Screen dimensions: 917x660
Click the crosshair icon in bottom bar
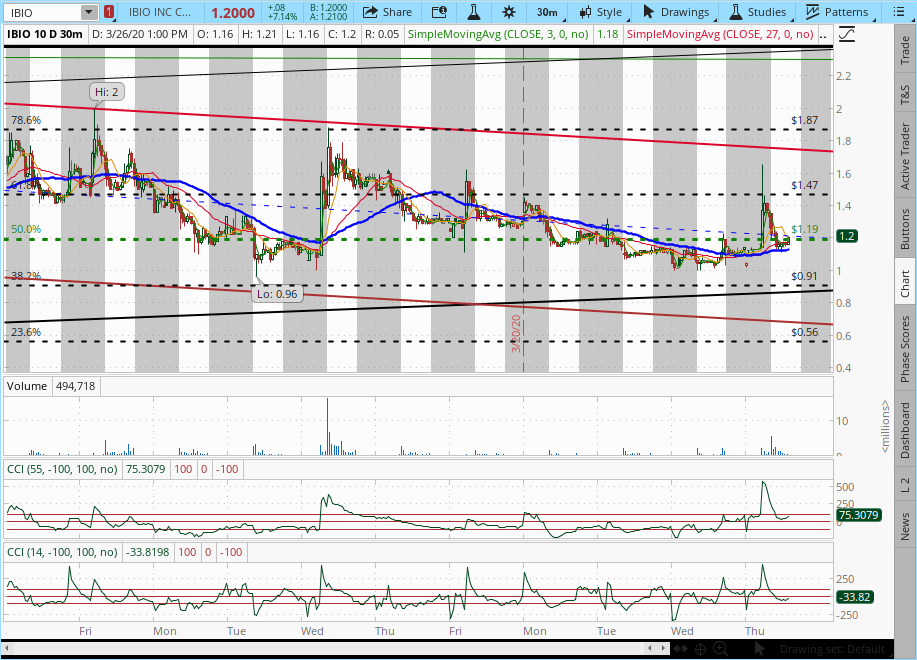701,648
